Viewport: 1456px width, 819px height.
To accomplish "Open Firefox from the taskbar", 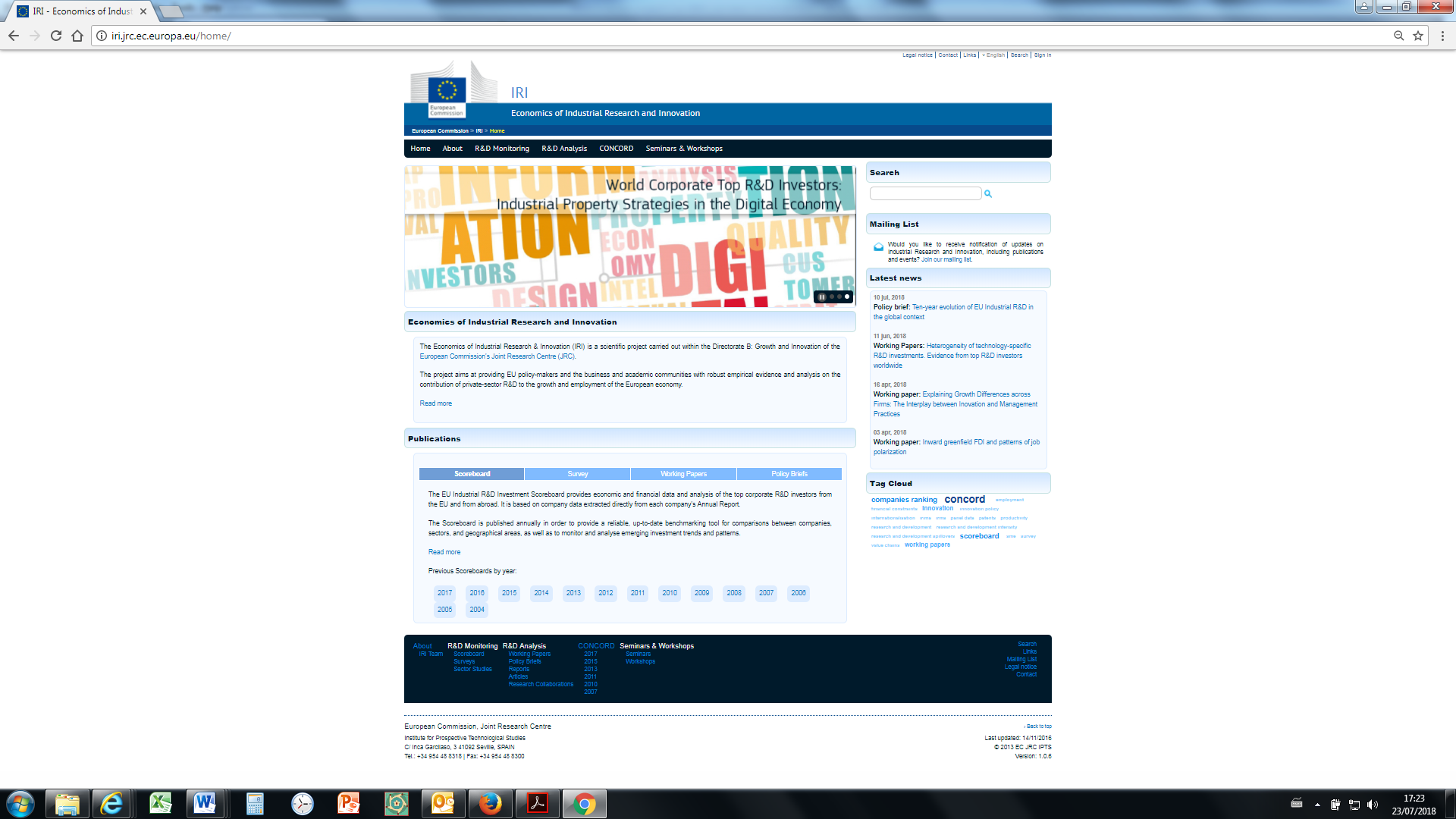I will tap(490, 804).
